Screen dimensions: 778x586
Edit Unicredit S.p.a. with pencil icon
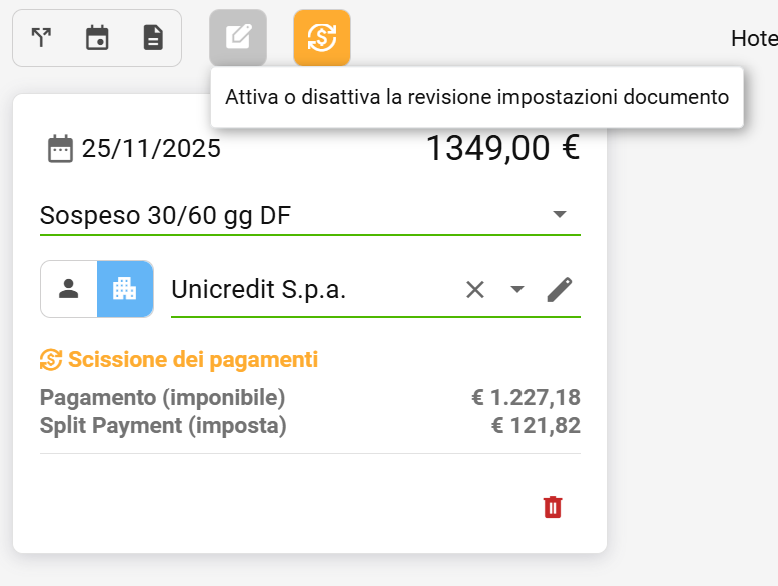tap(560, 290)
